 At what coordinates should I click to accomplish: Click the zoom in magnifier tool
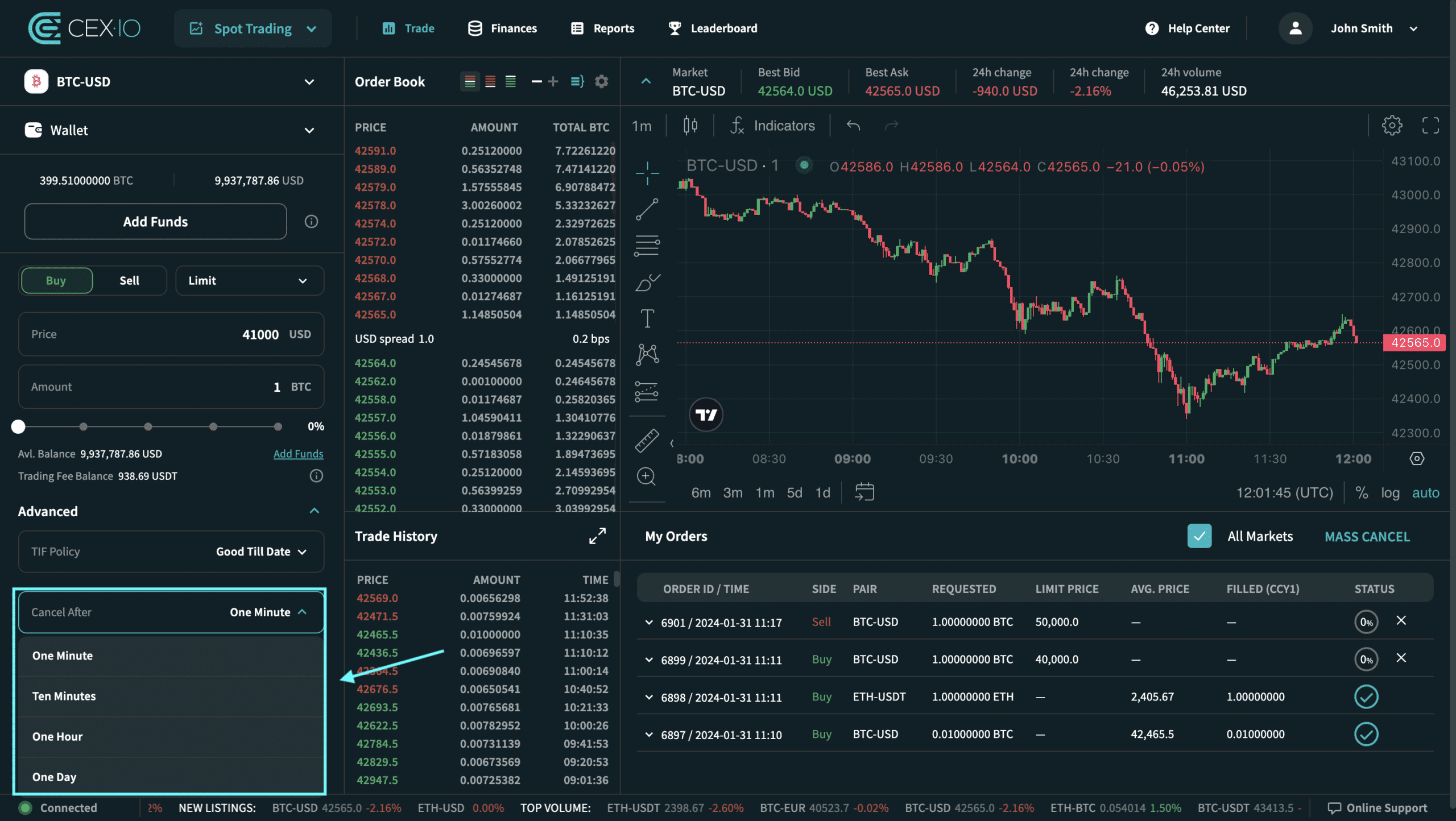[646, 476]
